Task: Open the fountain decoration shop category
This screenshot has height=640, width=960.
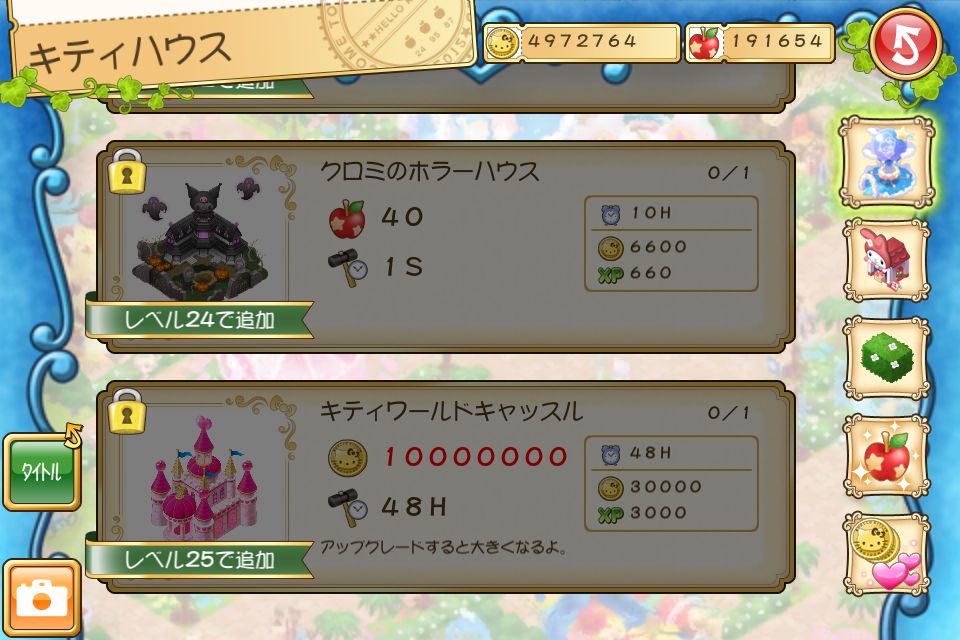Action: coord(887,162)
